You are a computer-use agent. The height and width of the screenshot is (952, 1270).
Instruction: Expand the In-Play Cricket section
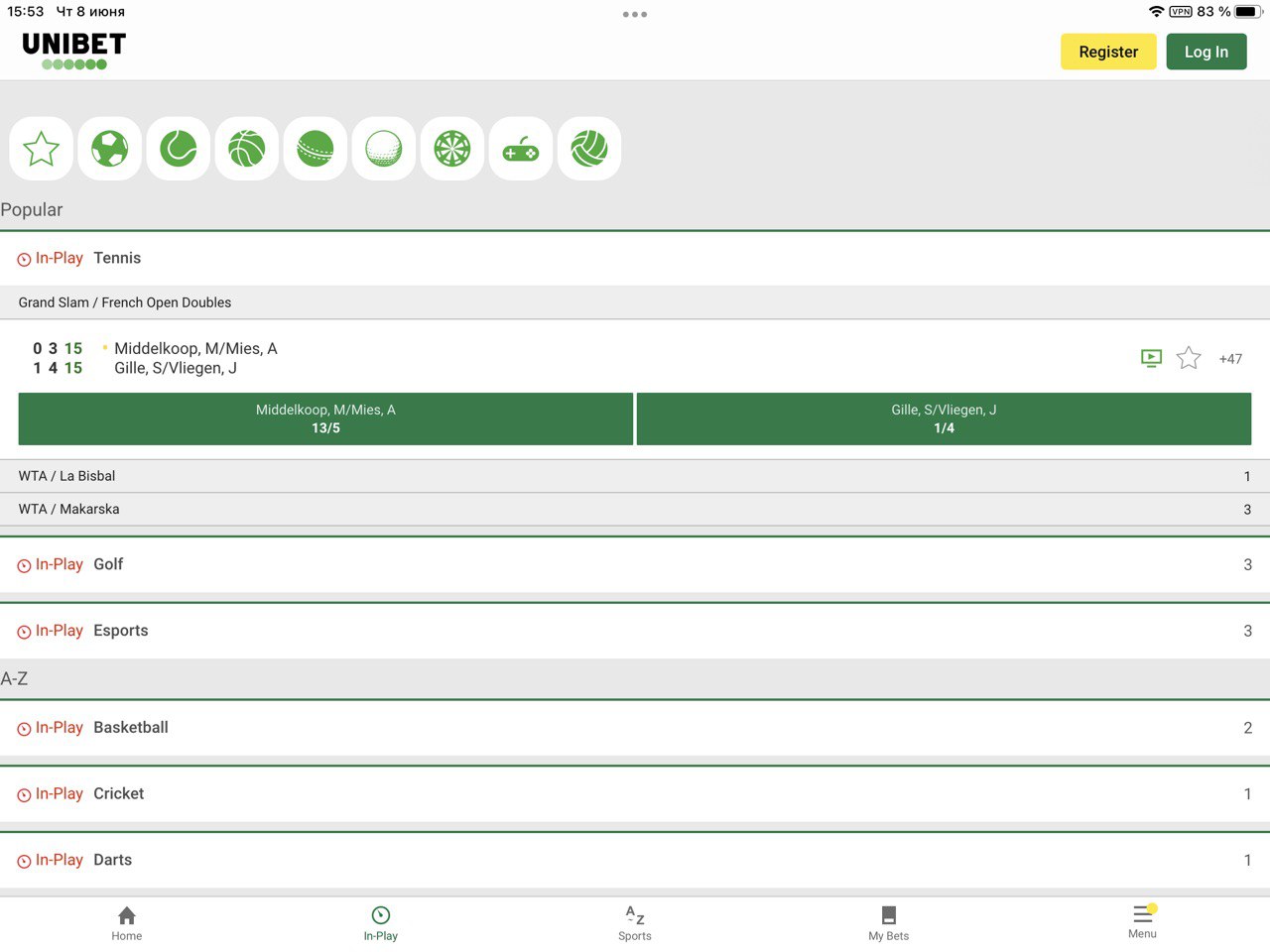(x=635, y=794)
